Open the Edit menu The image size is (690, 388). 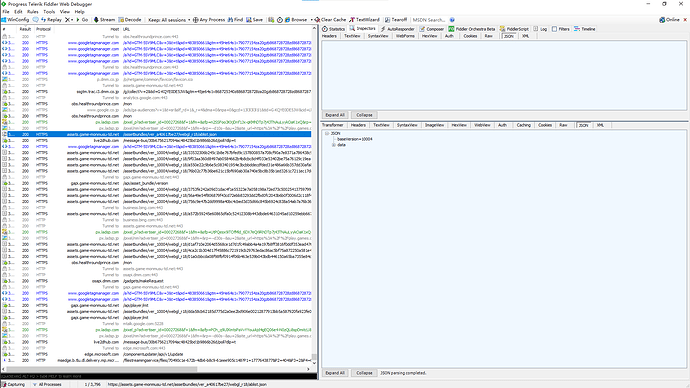(x=18, y=12)
